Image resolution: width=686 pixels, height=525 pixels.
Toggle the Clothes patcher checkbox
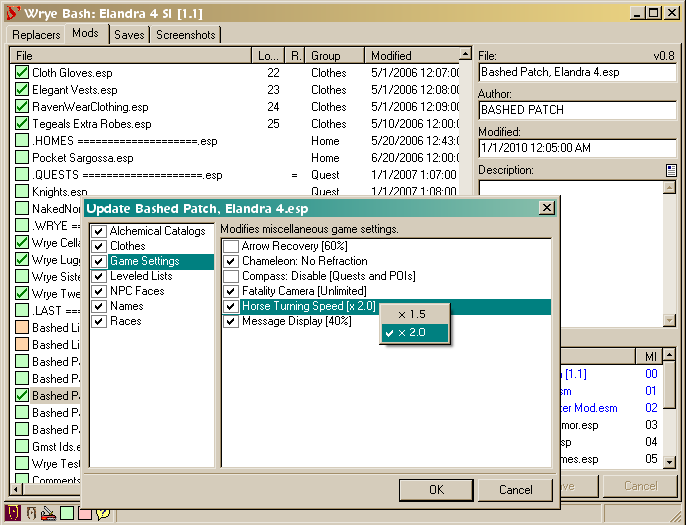click(x=99, y=246)
